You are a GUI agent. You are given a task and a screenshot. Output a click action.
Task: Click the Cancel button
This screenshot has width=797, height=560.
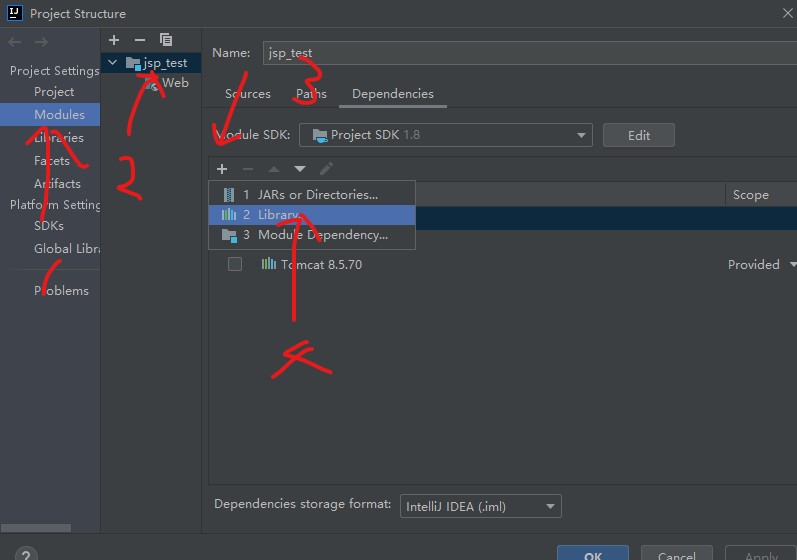coord(677,554)
